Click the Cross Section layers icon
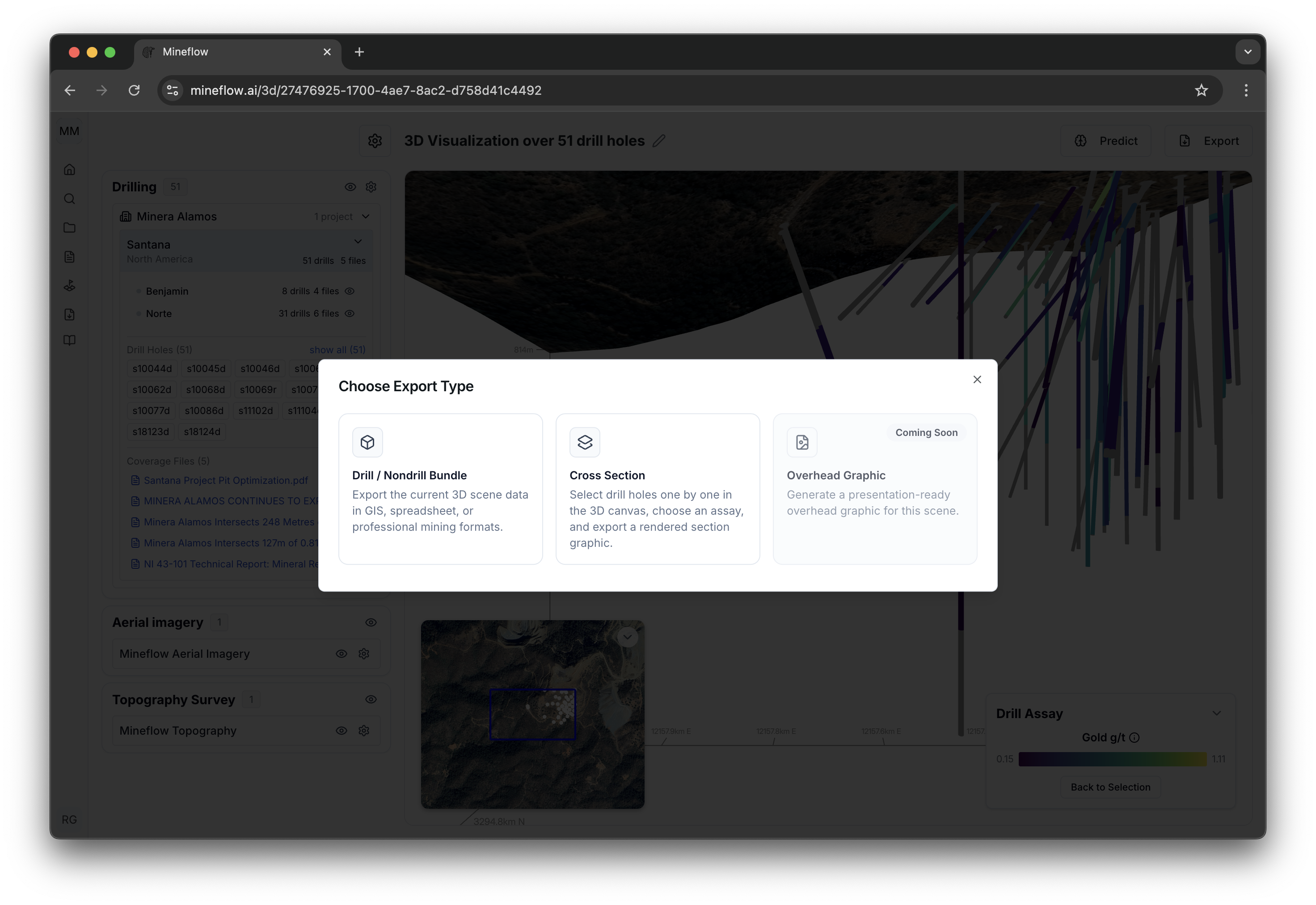Viewport: 1316px width, 905px height. coord(584,442)
